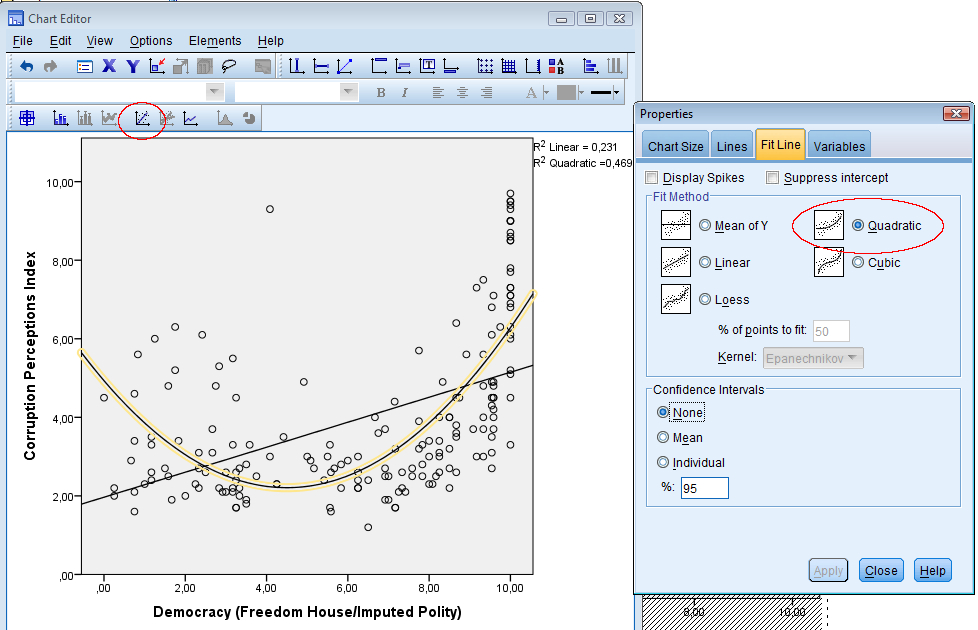The width and height of the screenshot is (978, 630).
Task: Click the Help button in Properties
Action: click(932, 571)
